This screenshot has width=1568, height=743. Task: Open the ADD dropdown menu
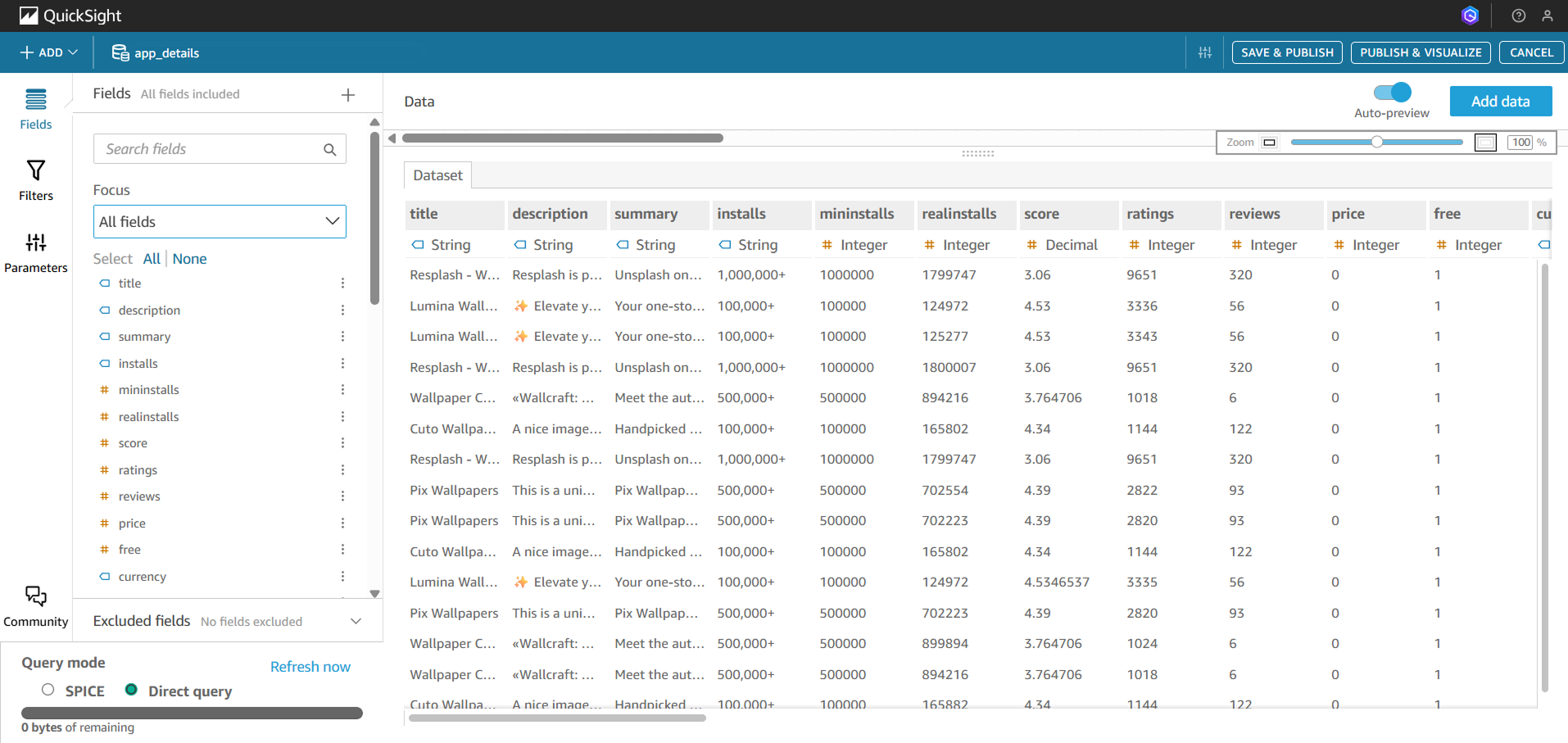(48, 52)
